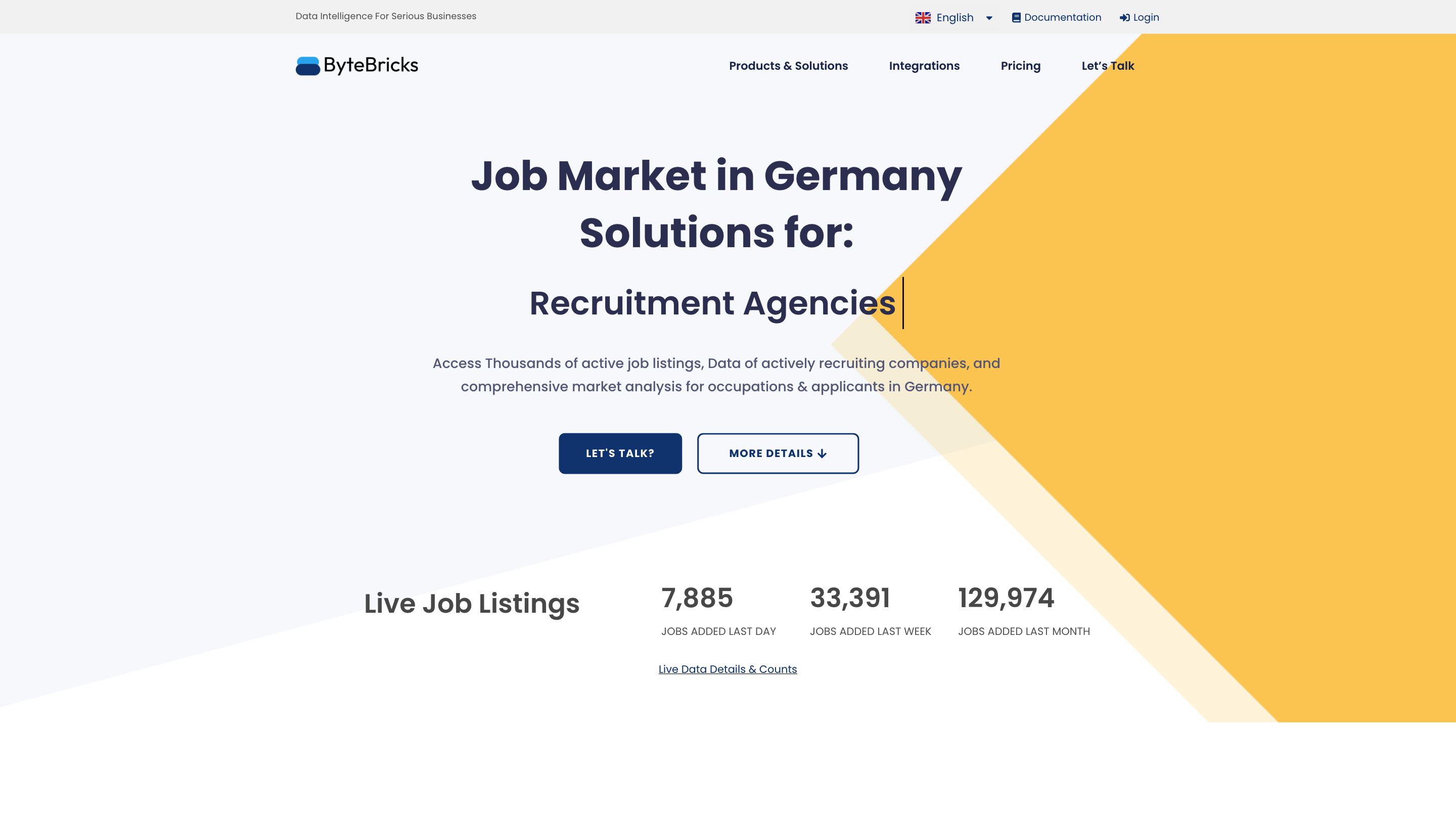The width and height of the screenshot is (1456, 819).
Task: Click the Documentation link
Action: pyautogui.click(x=1063, y=17)
